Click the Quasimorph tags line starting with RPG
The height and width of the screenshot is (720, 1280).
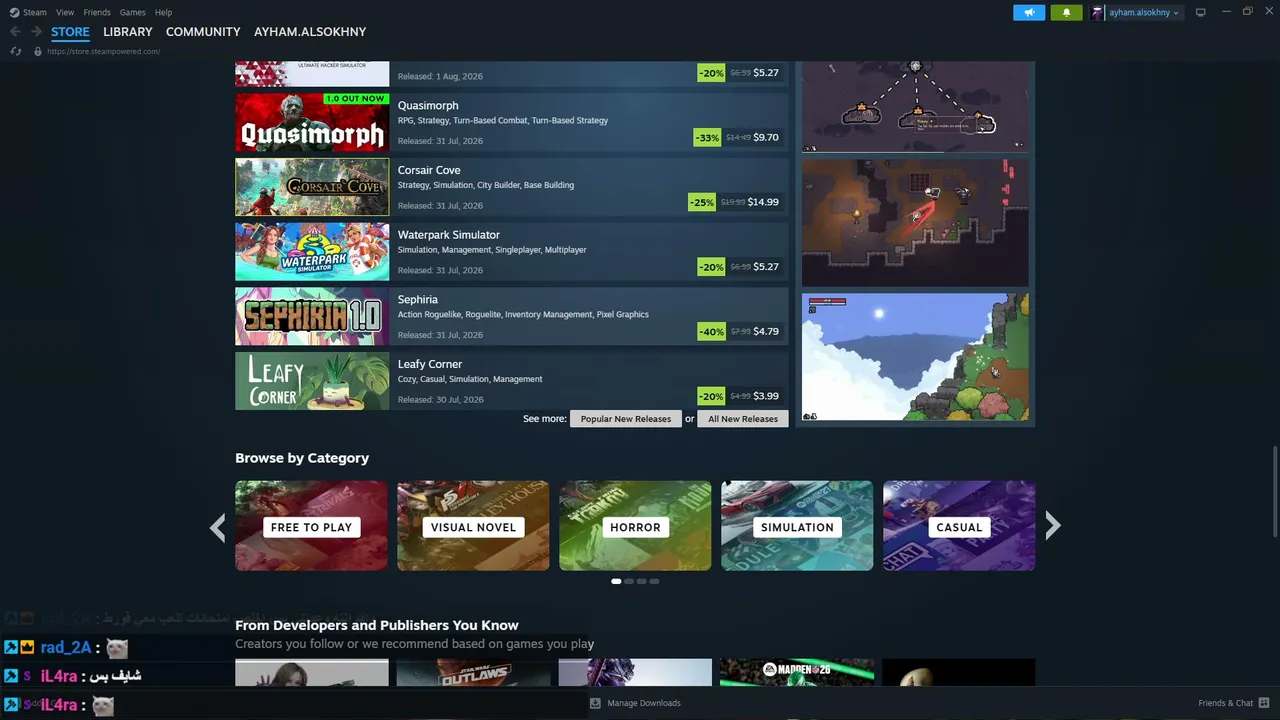point(503,121)
